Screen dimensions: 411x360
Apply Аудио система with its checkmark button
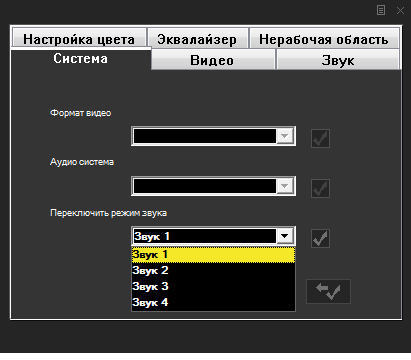[x=320, y=188]
